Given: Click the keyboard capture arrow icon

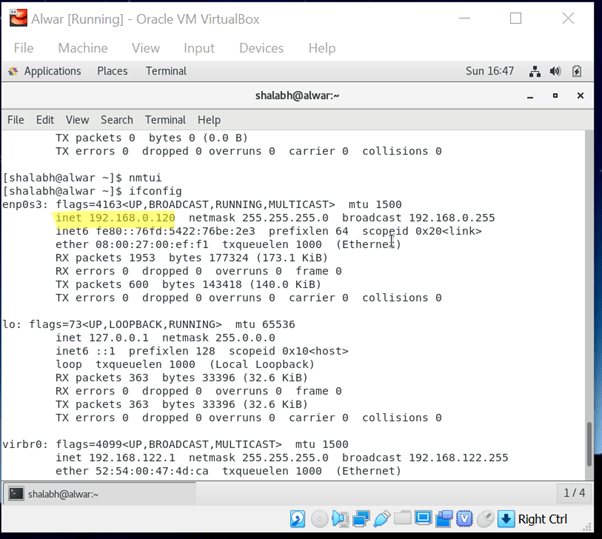Looking at the screenshot, I should click(x=506, y=519).
